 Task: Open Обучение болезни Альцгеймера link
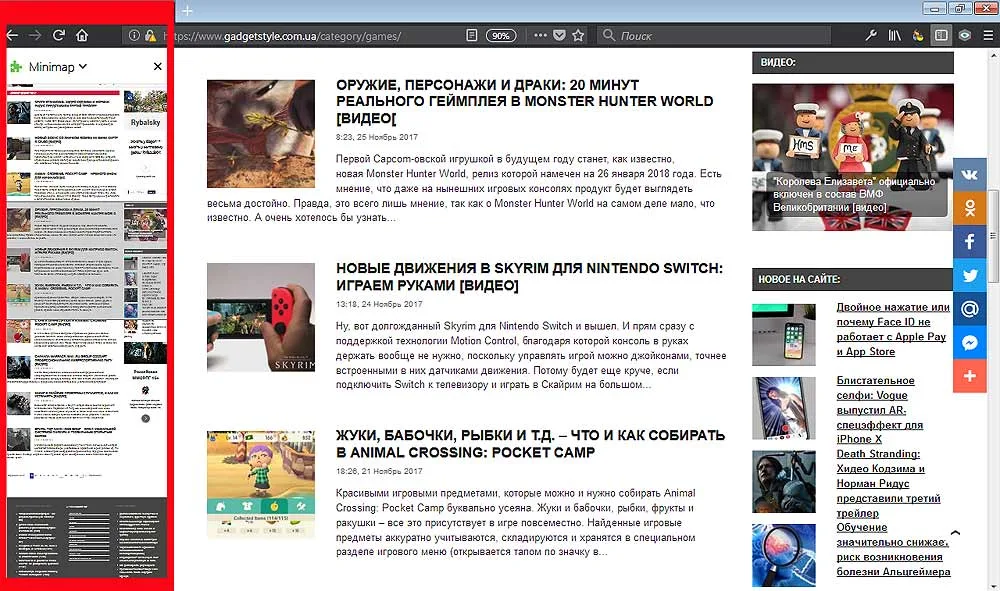tap(893, 550)
